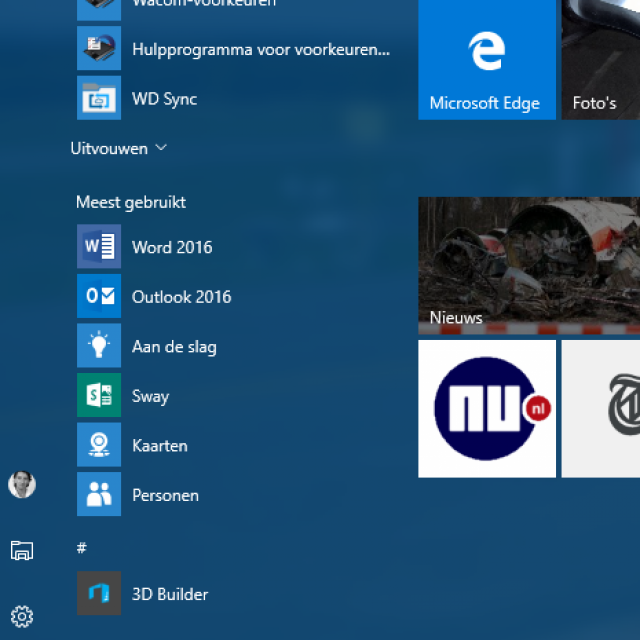Open the Aan de slag lightbulb app
Screen dimensions: 640x640
[99, 346]
